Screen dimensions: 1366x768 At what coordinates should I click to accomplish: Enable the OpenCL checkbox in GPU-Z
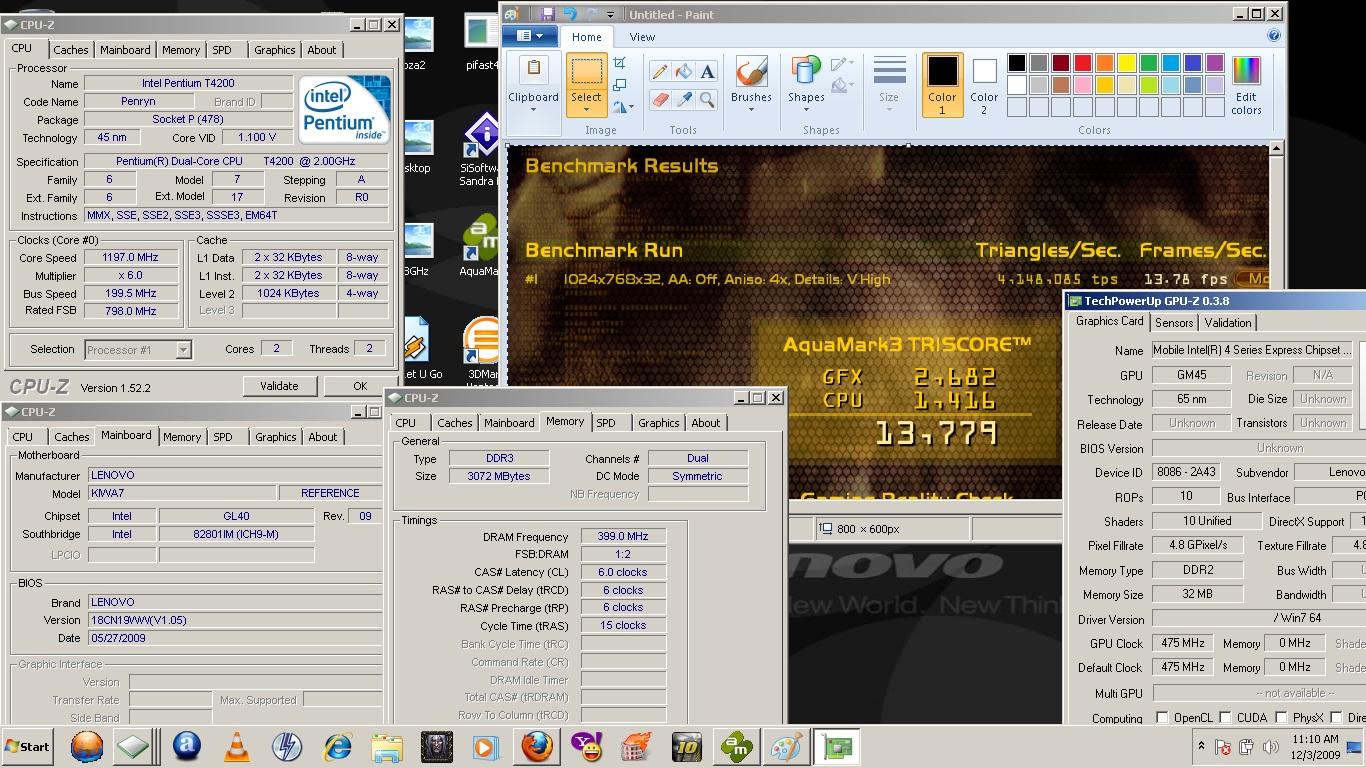click(1161, 718)
